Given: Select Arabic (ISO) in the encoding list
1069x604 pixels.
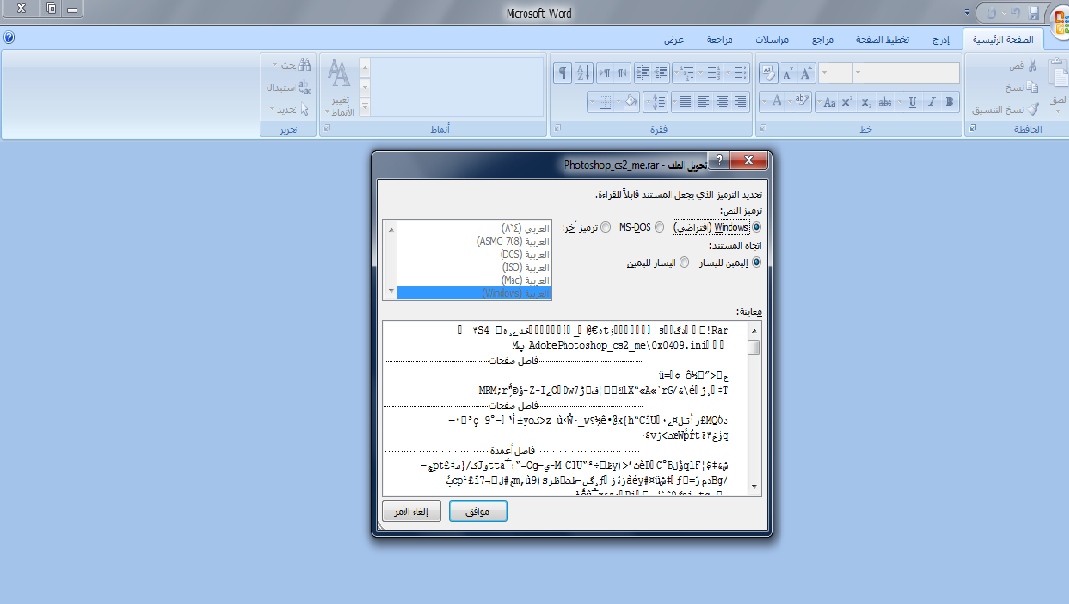Looking at the screenshot, I should pos(473,267).
